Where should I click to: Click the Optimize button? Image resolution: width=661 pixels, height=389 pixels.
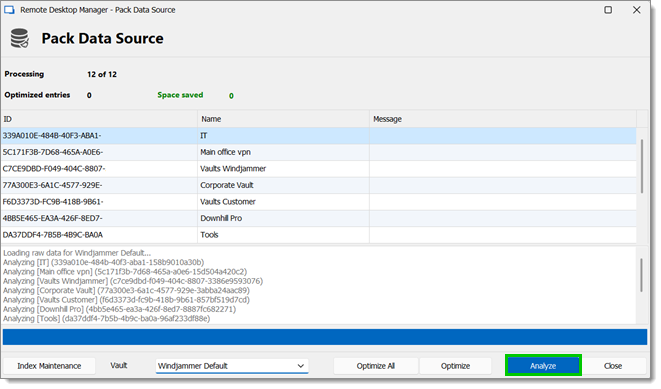(455, 366)
